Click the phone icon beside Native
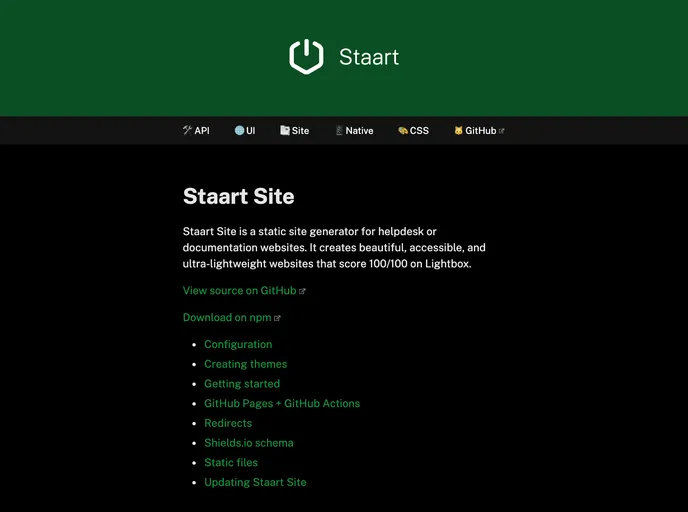The image size is (688, 512). [339, 130]
